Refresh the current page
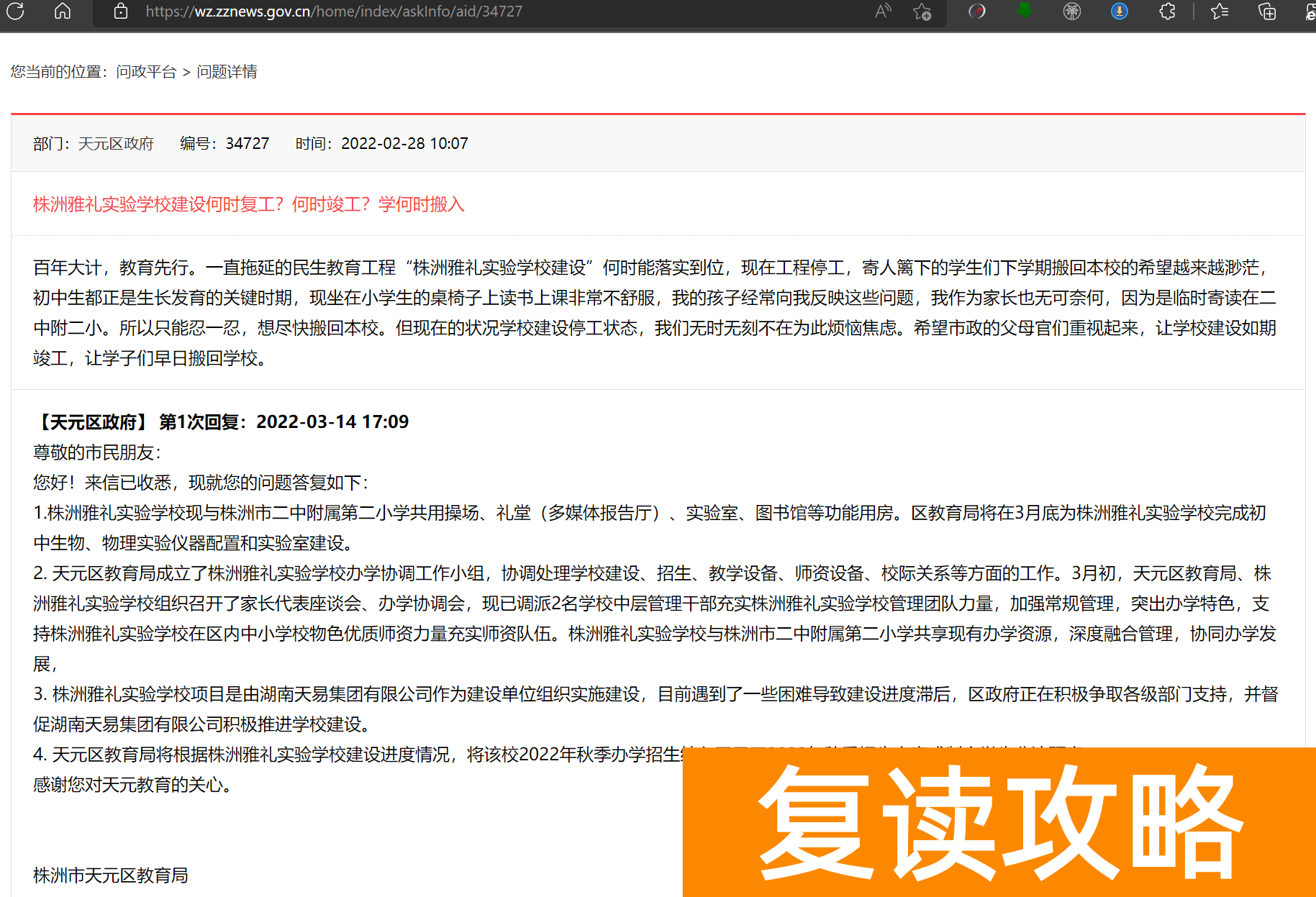Image resolution: width=1316 pixels, height=897 pixels. click(15, 11)
